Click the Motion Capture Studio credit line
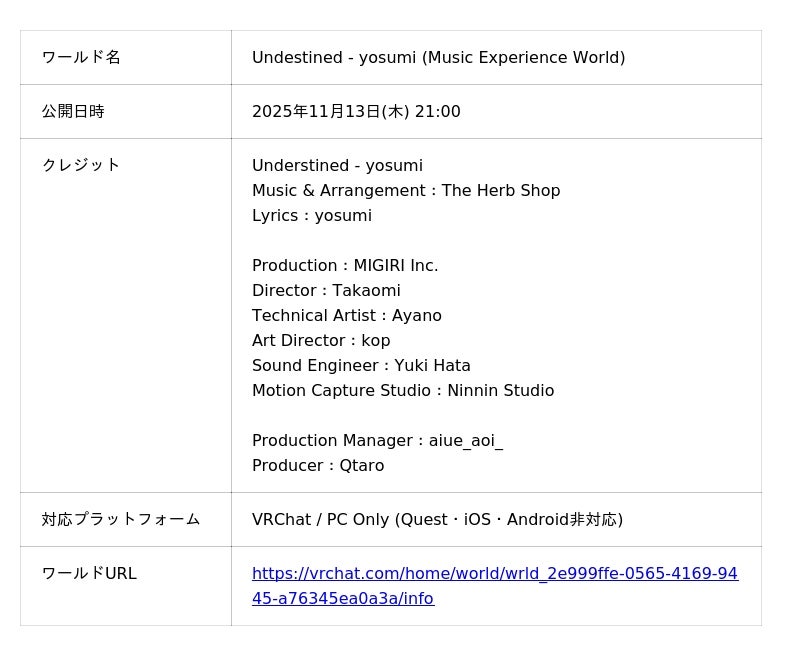This screenshot has height=656, width=800. pyautogui.click(x=403, y=390)
